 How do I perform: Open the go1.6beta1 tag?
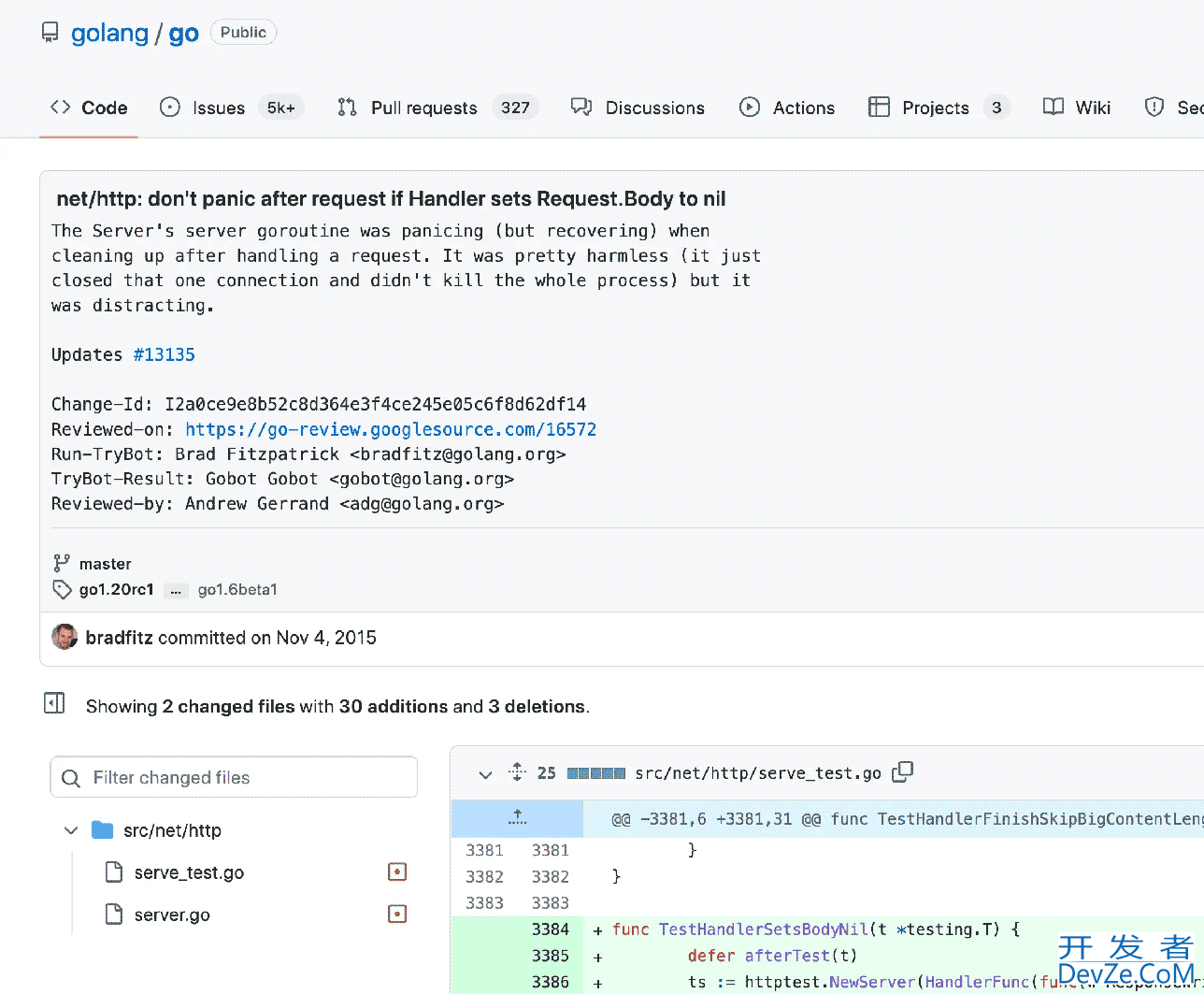click(237, 589)
